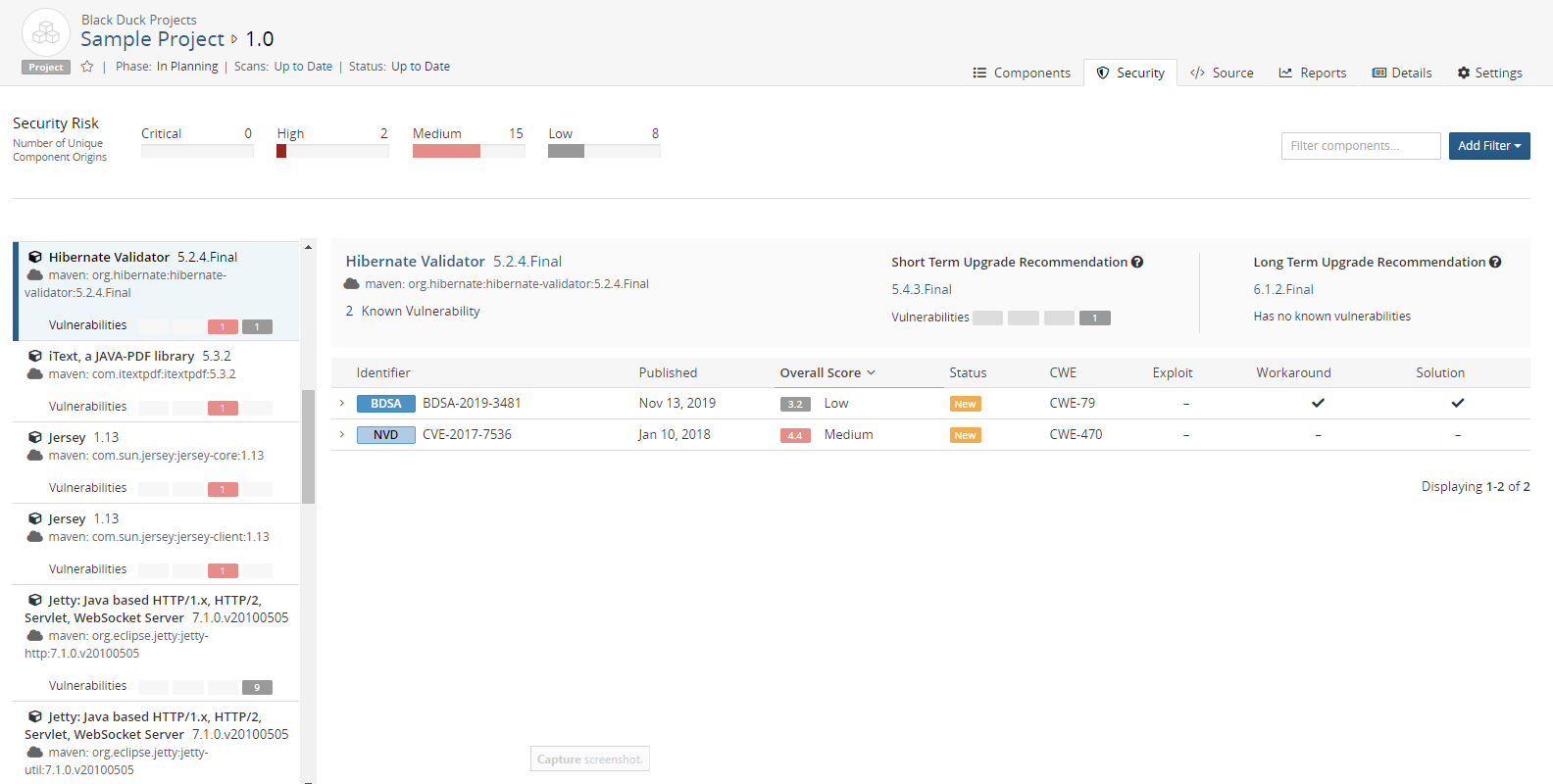This screenshot has width=1553, height=784.
Task: Click medium vulnerability badge for iText
Action: pyautogui.click(x=223, y=408)
